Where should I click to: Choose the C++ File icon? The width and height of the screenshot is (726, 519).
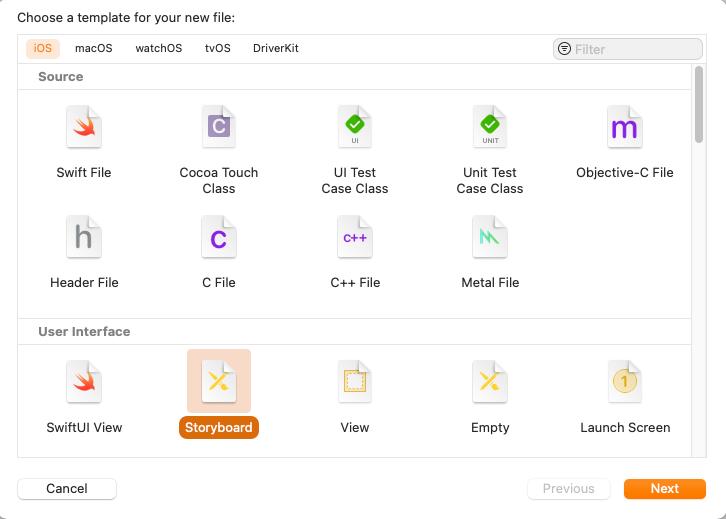[x=355, y=237]
